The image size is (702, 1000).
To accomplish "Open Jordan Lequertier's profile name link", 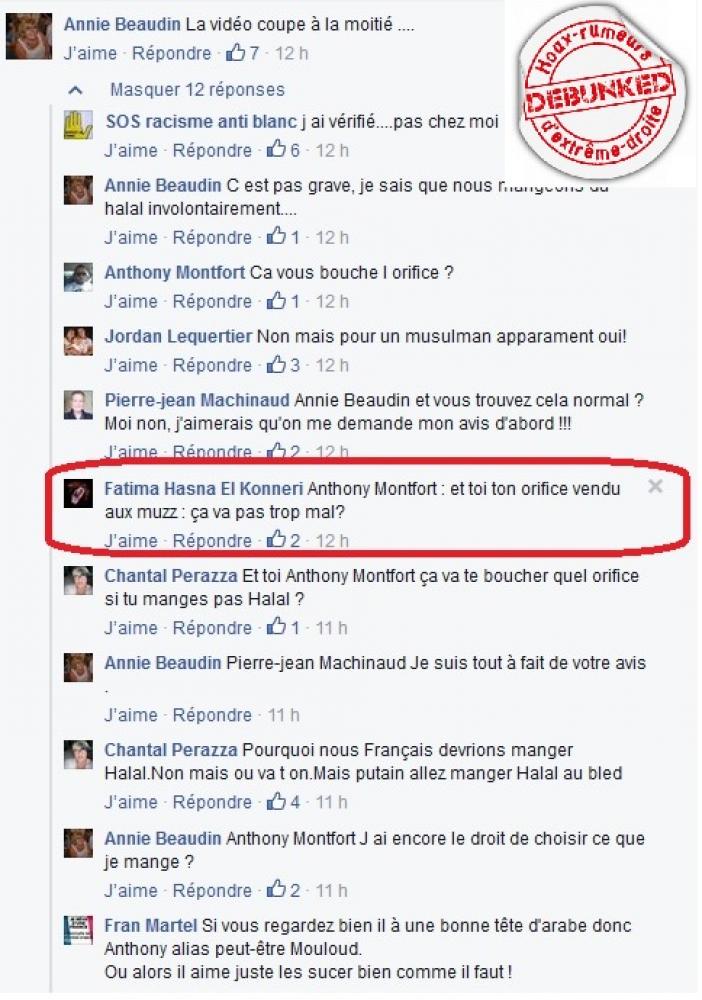I will click(179, 336).
